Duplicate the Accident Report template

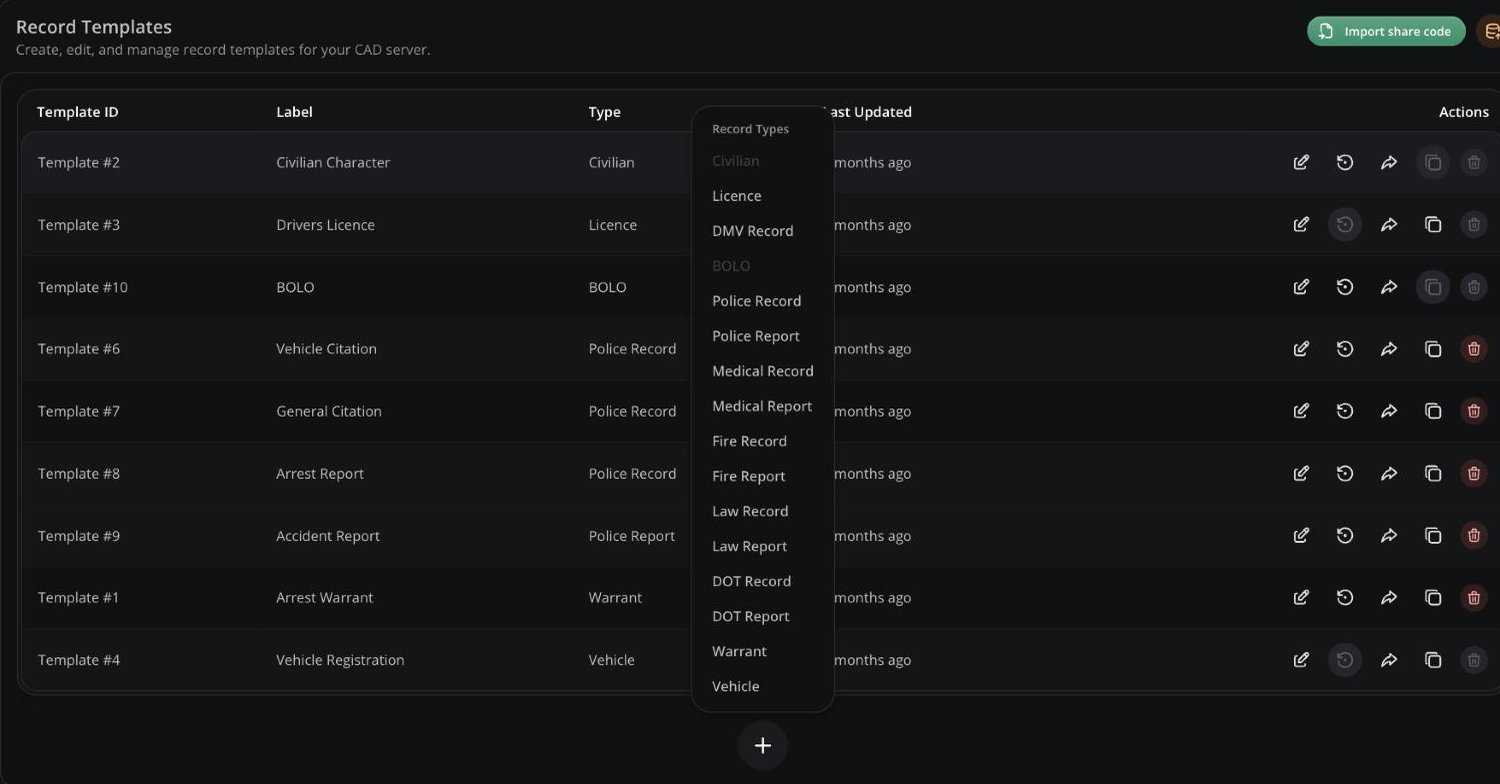[1433, 536]
